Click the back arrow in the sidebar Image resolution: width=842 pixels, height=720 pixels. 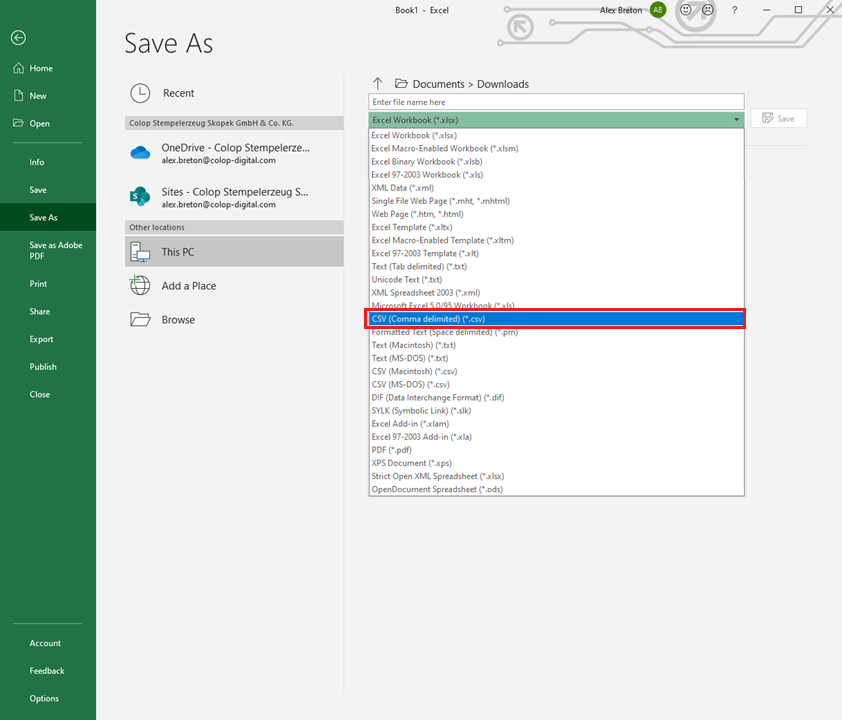point(18,38)
